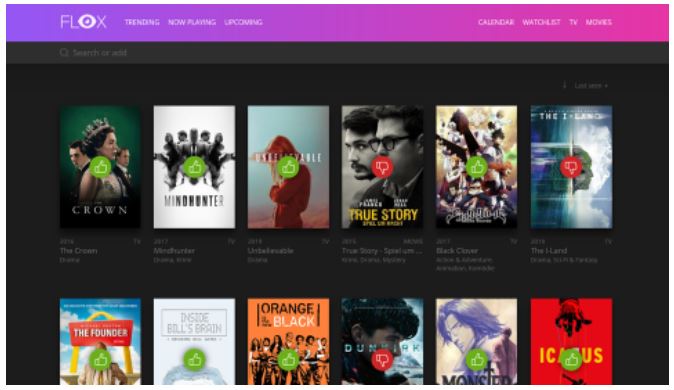This screenshot has height=390, width=674.
Task: Go to Now Playing section
Action: pyautogui.click(x=192, y=22)
